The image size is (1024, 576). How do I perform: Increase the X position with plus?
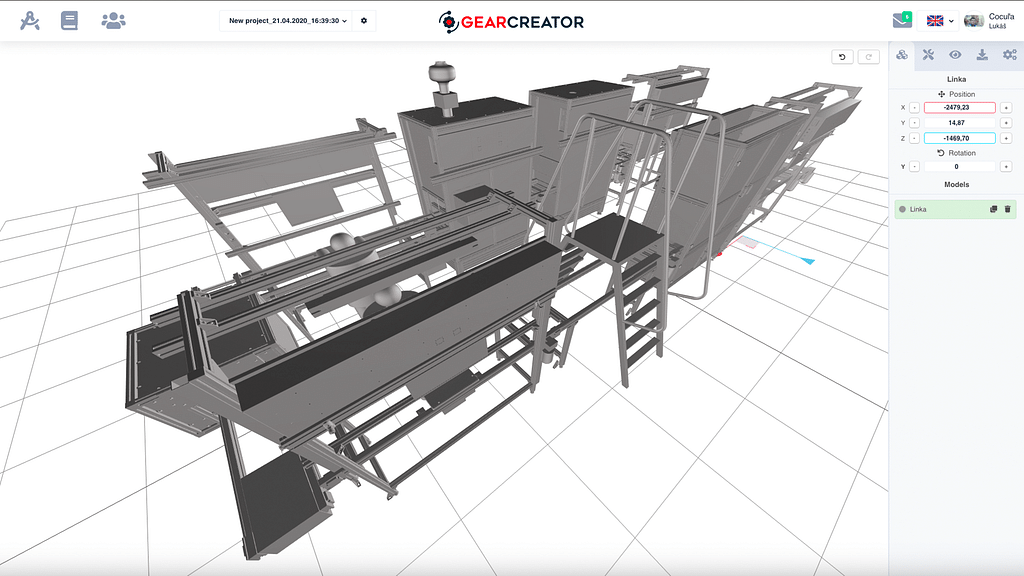[1006, 107]
